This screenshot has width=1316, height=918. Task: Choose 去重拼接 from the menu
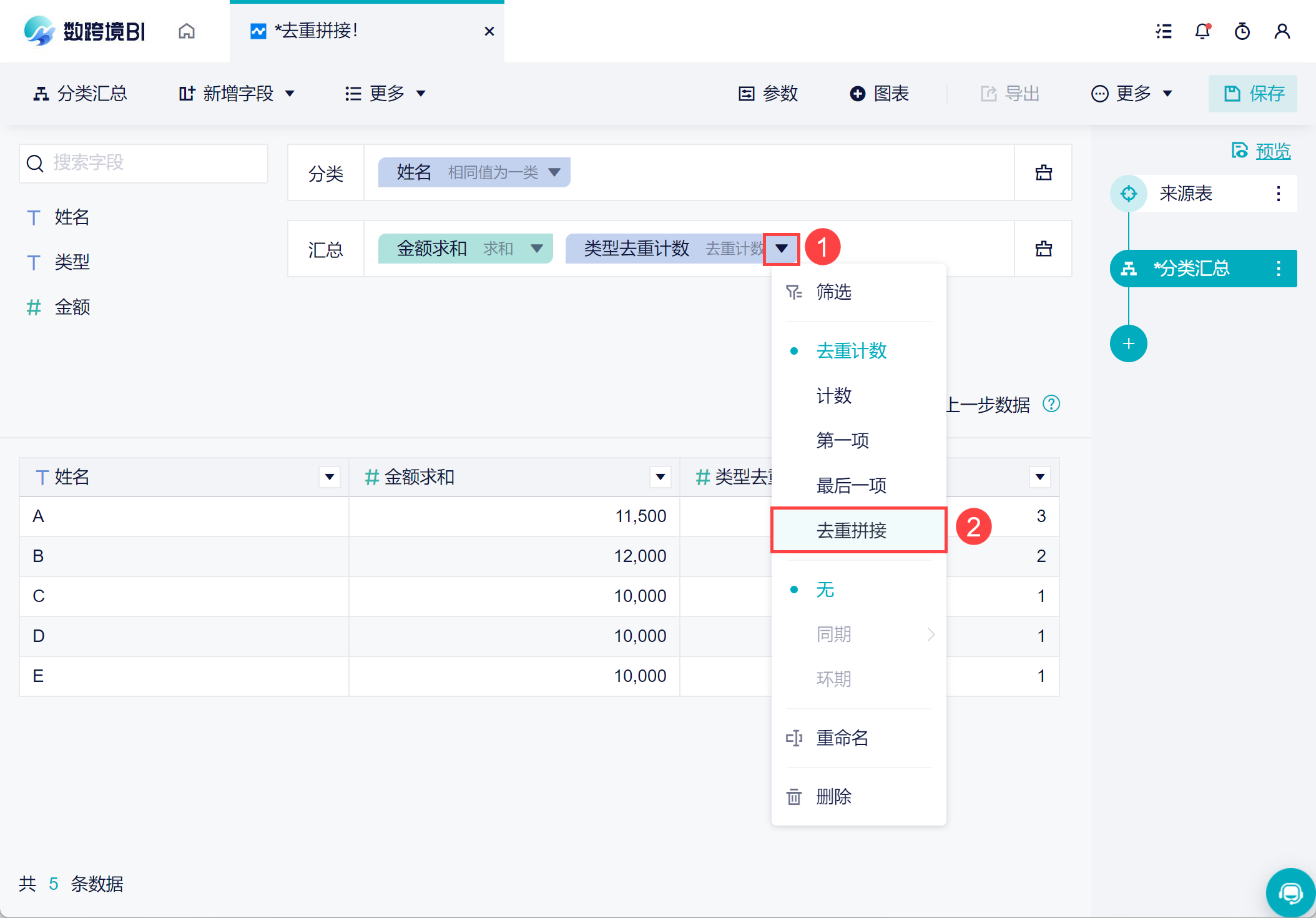852,530
